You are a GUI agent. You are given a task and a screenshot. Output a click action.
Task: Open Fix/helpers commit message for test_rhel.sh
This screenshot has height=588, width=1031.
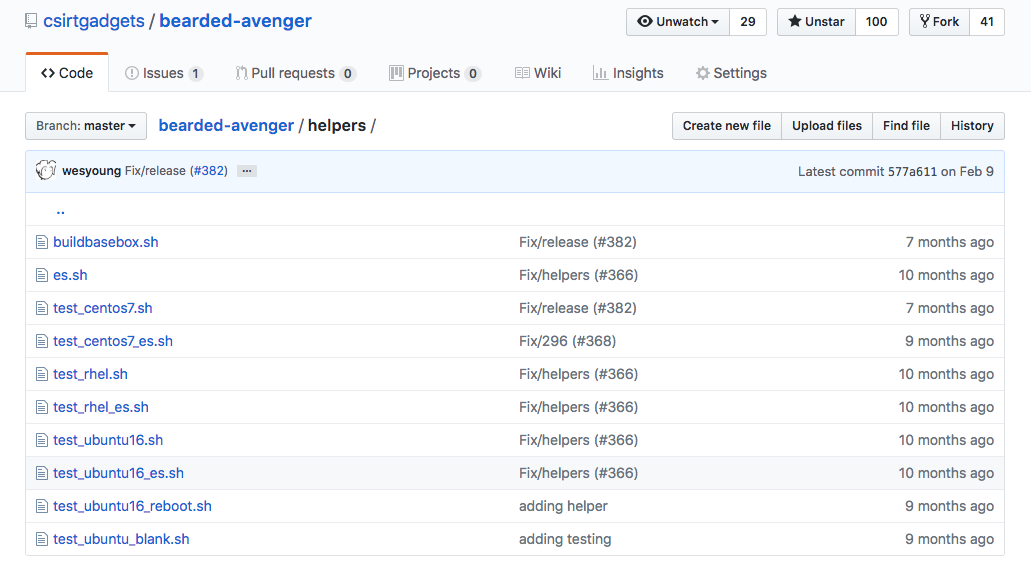click(578, 374)
